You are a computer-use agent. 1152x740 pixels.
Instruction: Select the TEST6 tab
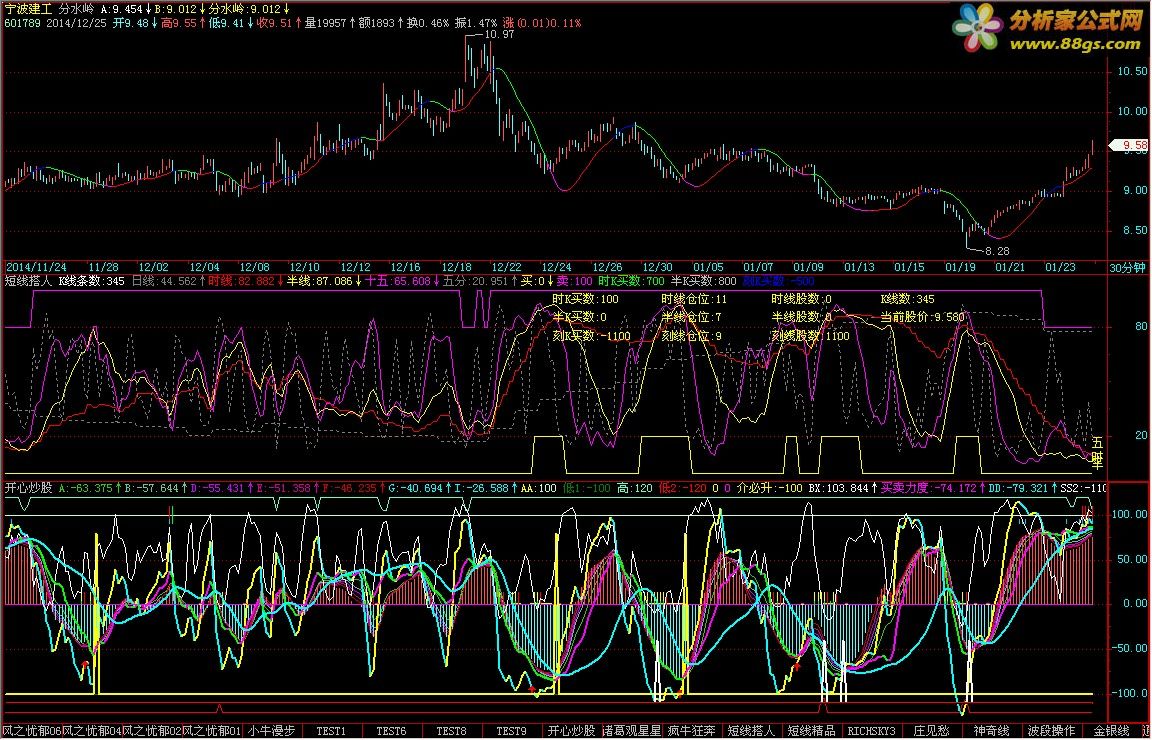coord(392,731)
